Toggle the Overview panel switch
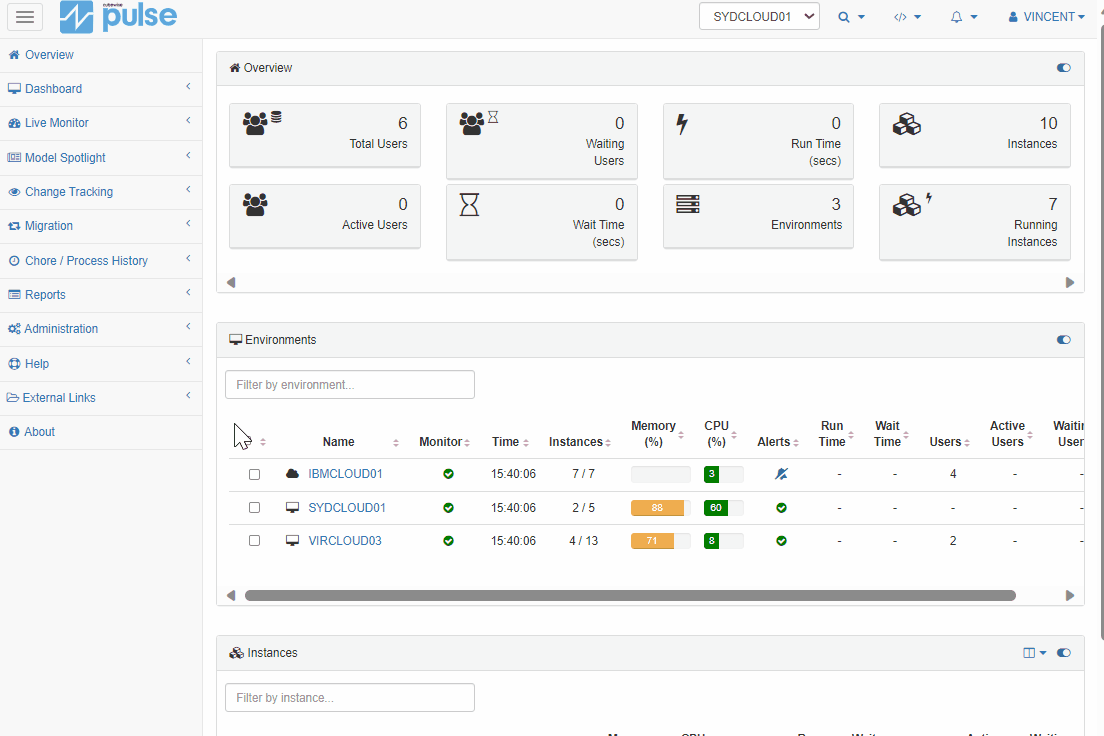The width and height of the screenshot is (1104, 736). point(1063,68)
